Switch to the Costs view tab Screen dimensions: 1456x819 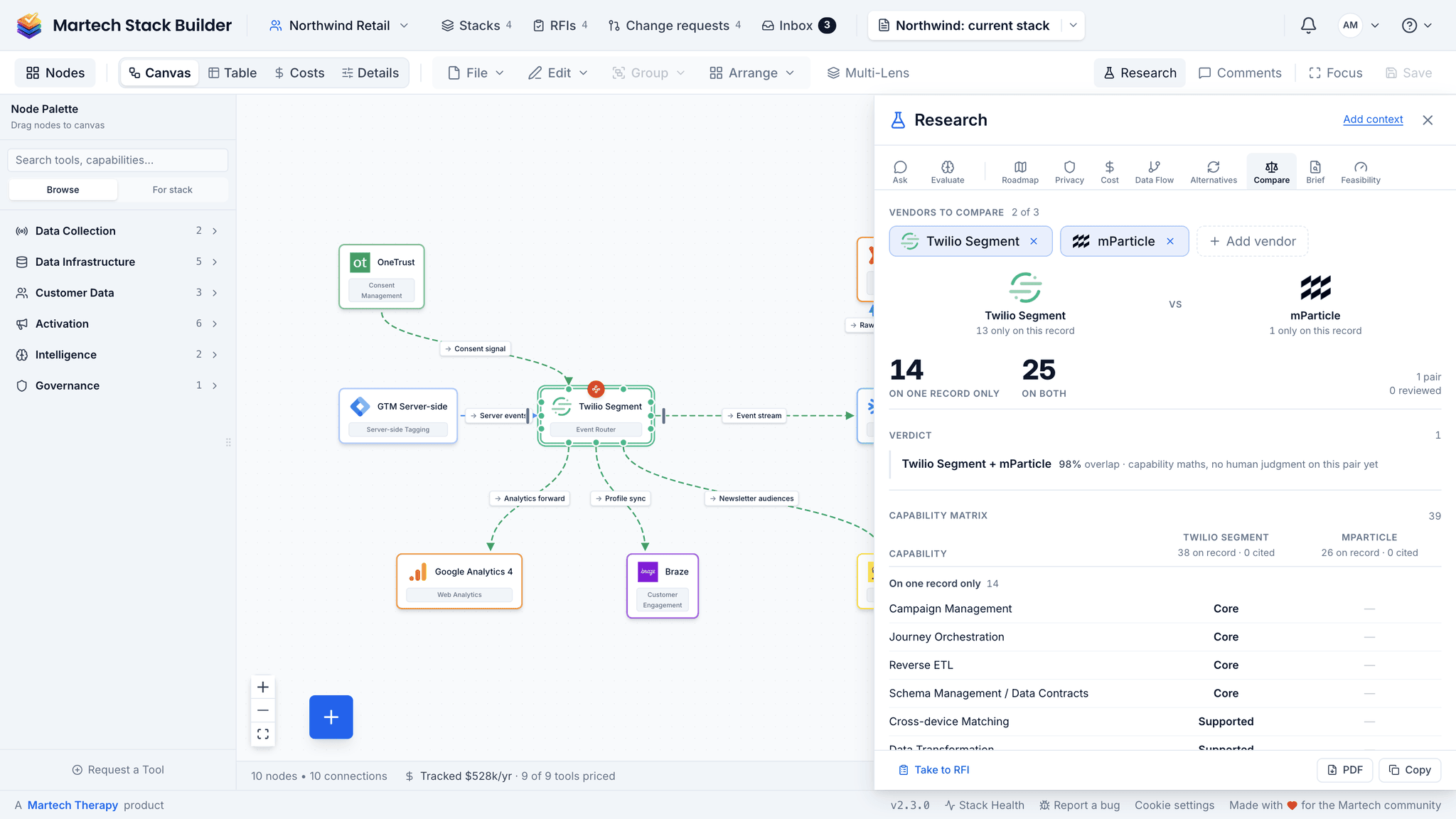click(299, 73)
